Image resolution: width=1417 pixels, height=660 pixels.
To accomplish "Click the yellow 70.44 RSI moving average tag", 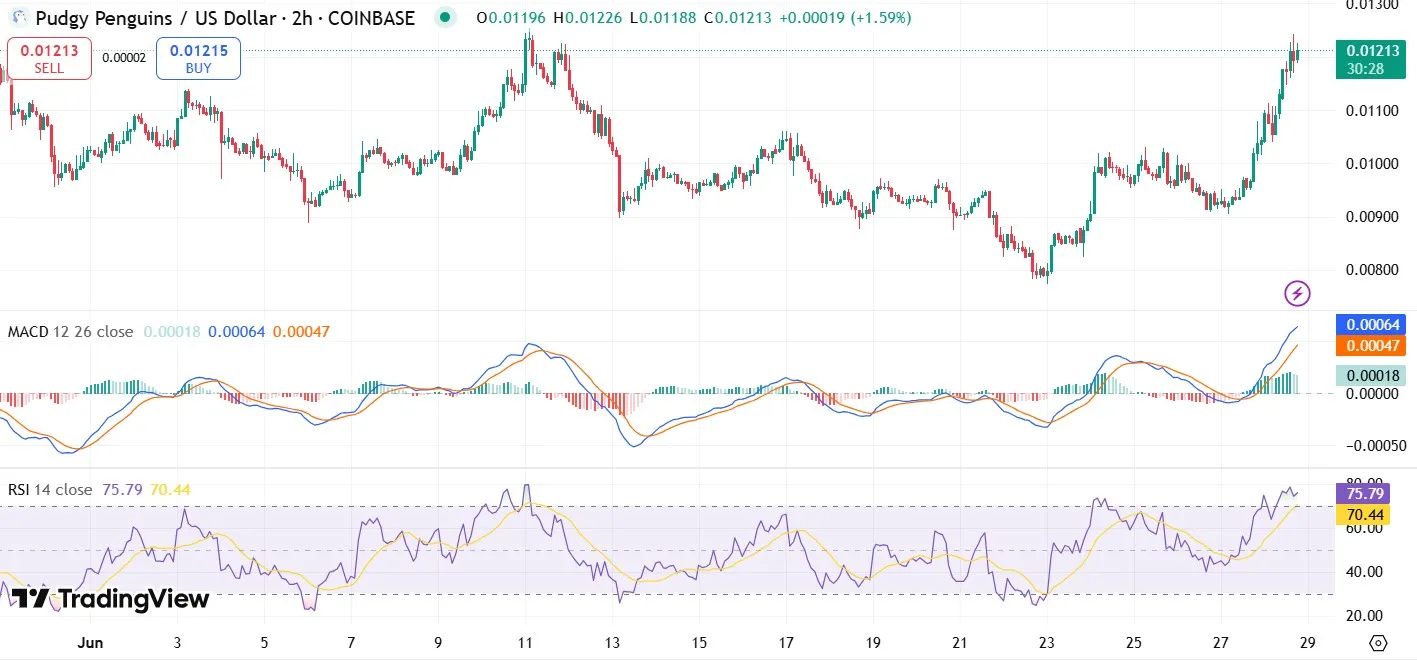I will click(x=1366, y=514).
